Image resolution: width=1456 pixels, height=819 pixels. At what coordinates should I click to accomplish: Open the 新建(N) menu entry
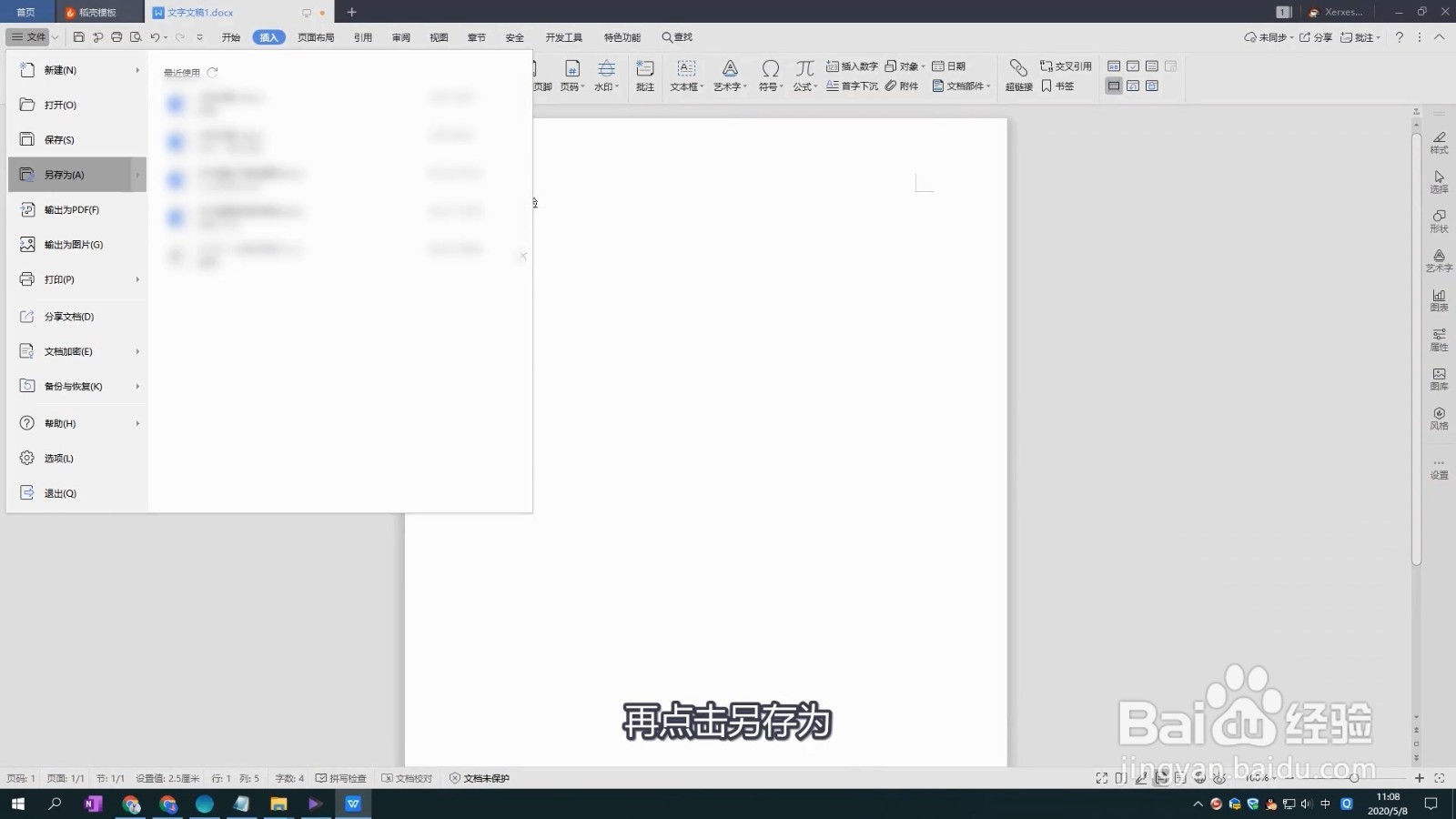pos(77,70)
